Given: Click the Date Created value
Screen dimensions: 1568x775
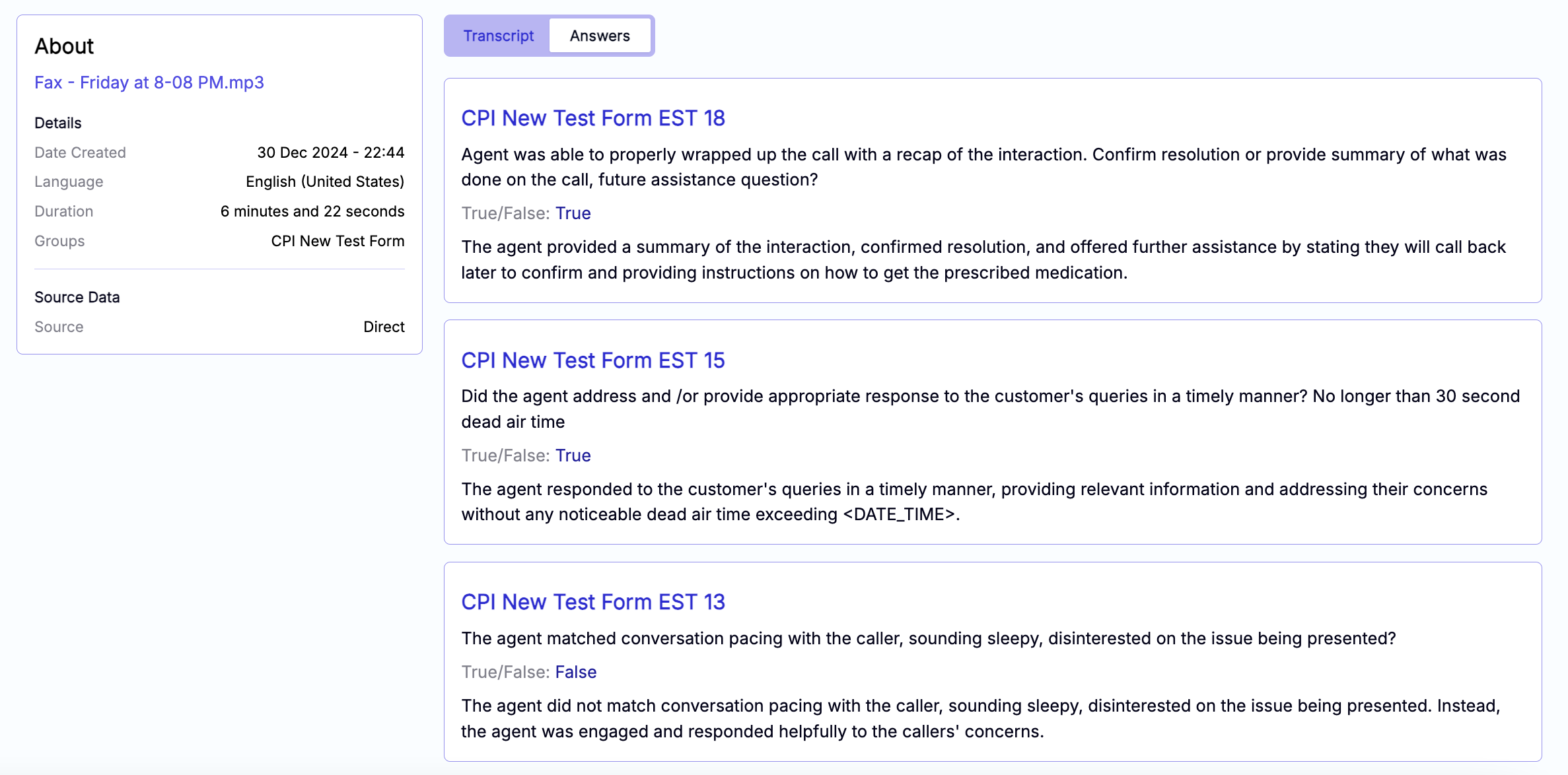Looking at the screenshot, I should [x=330, y=152].
